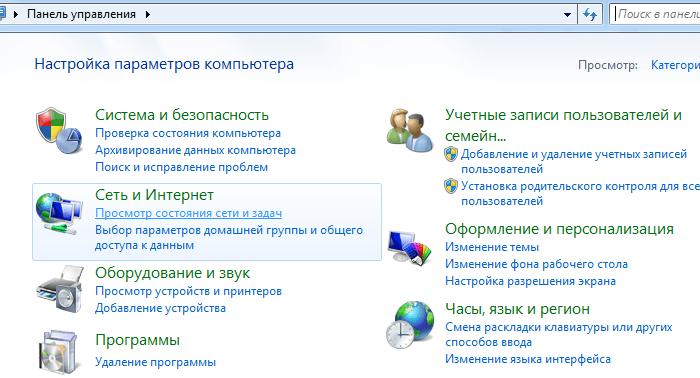The height and width of the screenshot is (378, 700).
Task: Click 'Выбор параметров домашней группы' link
Action: tap(229, 238)
